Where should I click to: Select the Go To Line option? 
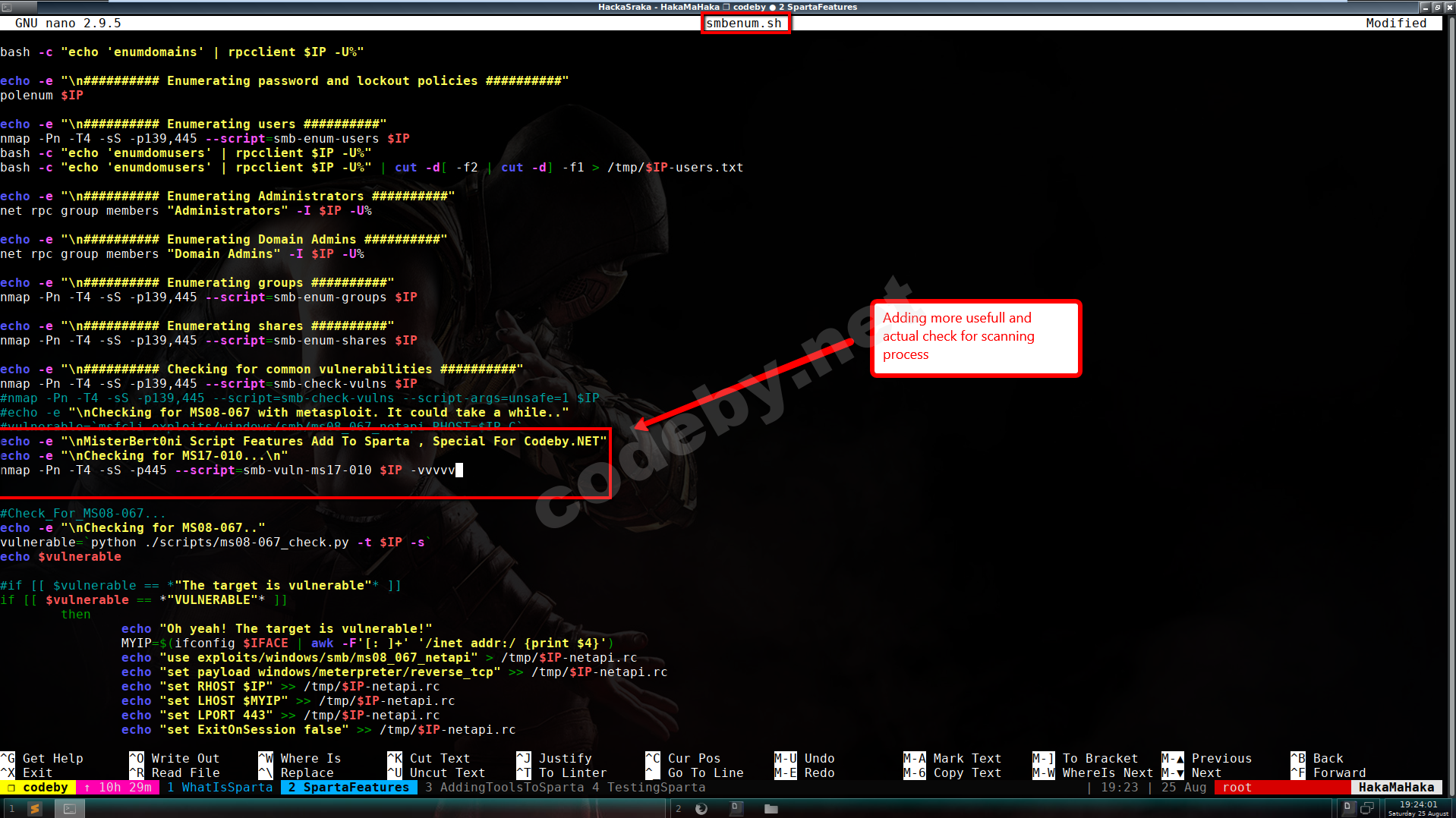(x=705, y=772)
